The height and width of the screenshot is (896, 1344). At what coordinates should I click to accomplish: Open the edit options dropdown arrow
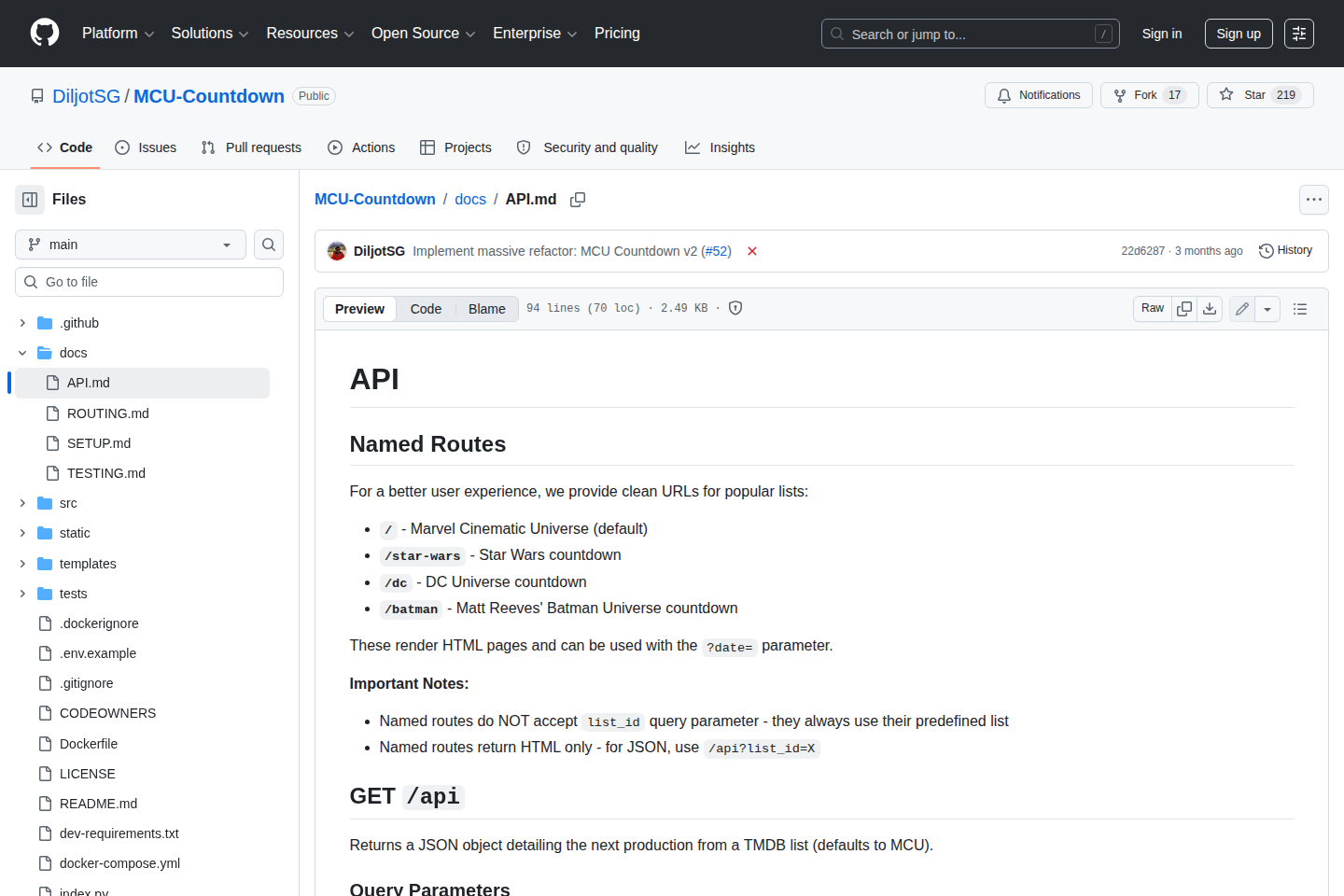tap(1267, 309)
